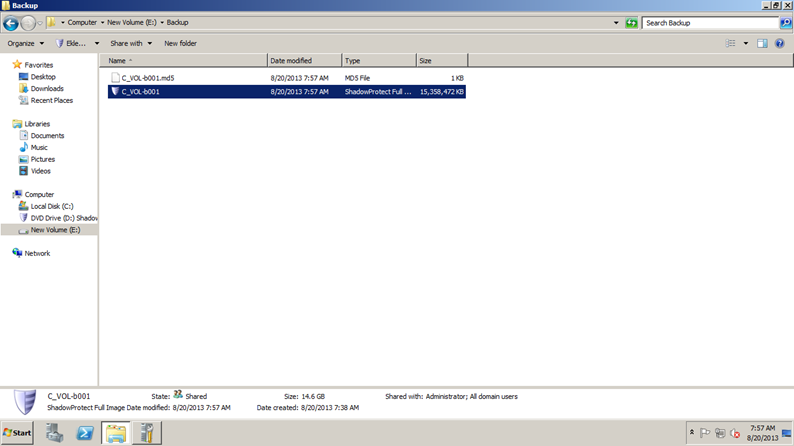Click into the Search Backup field
The width and height of the screenshot is (794, 446).
click(710, 23)
